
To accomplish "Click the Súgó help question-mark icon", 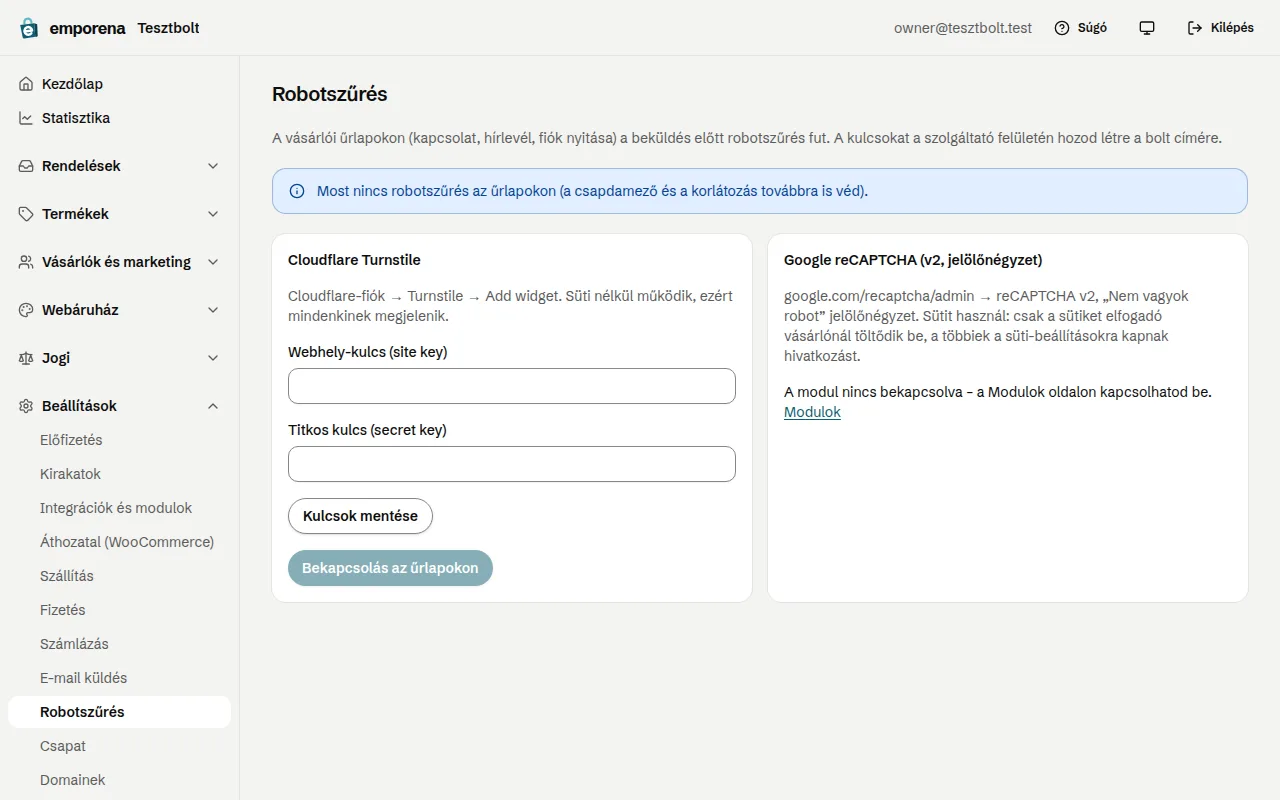I will coord(1062,28).
